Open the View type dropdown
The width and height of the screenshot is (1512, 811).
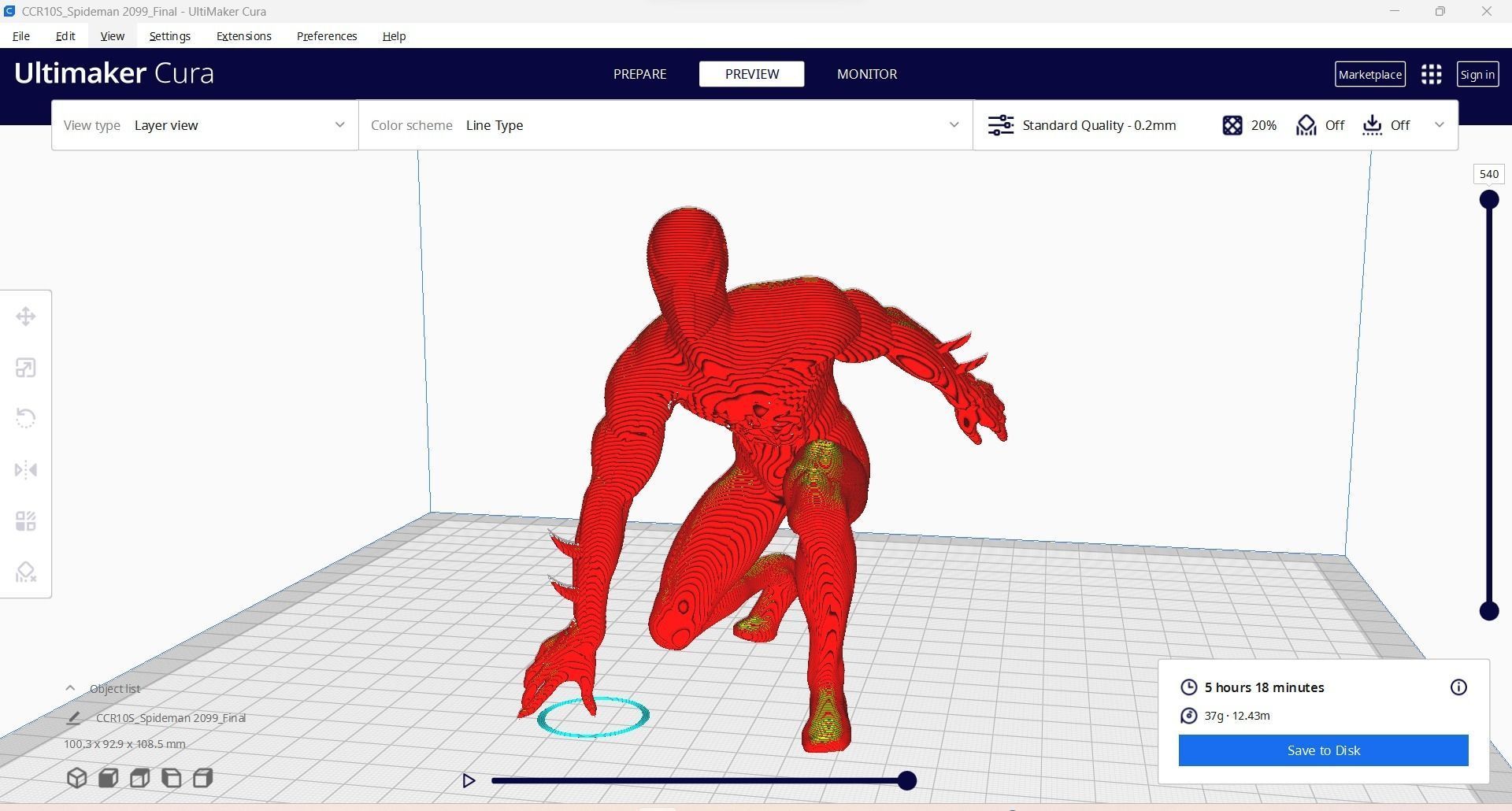(x=205, y=125)
